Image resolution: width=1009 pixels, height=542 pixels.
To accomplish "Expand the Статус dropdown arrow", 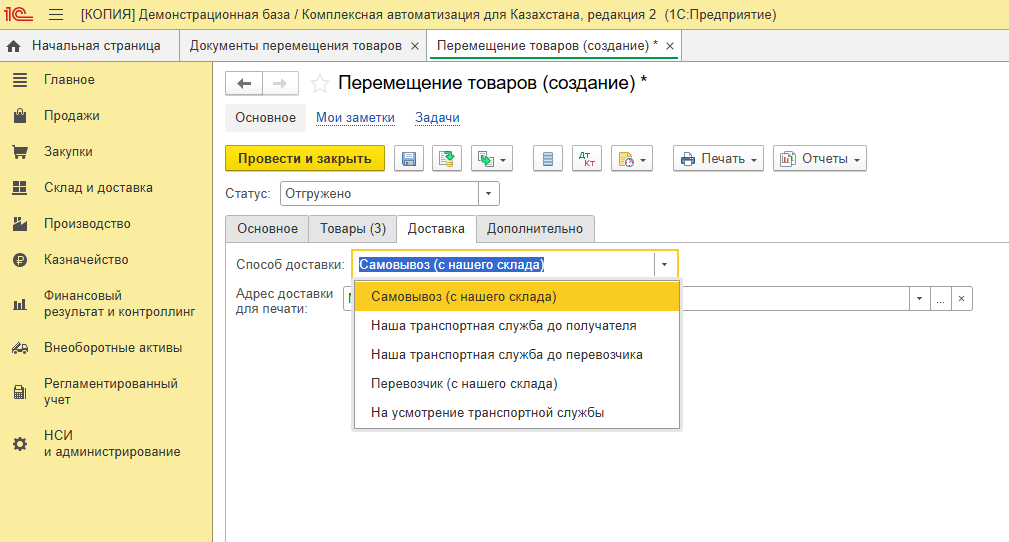I will pos(488,194).
